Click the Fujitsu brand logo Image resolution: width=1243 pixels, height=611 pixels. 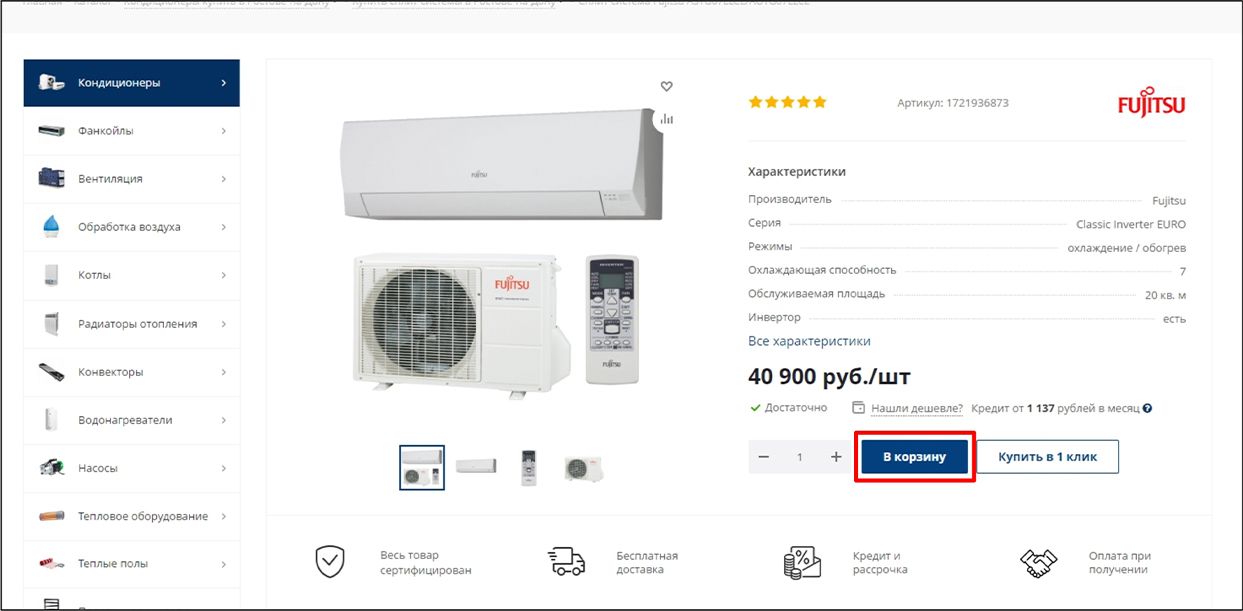point(1151,104)
